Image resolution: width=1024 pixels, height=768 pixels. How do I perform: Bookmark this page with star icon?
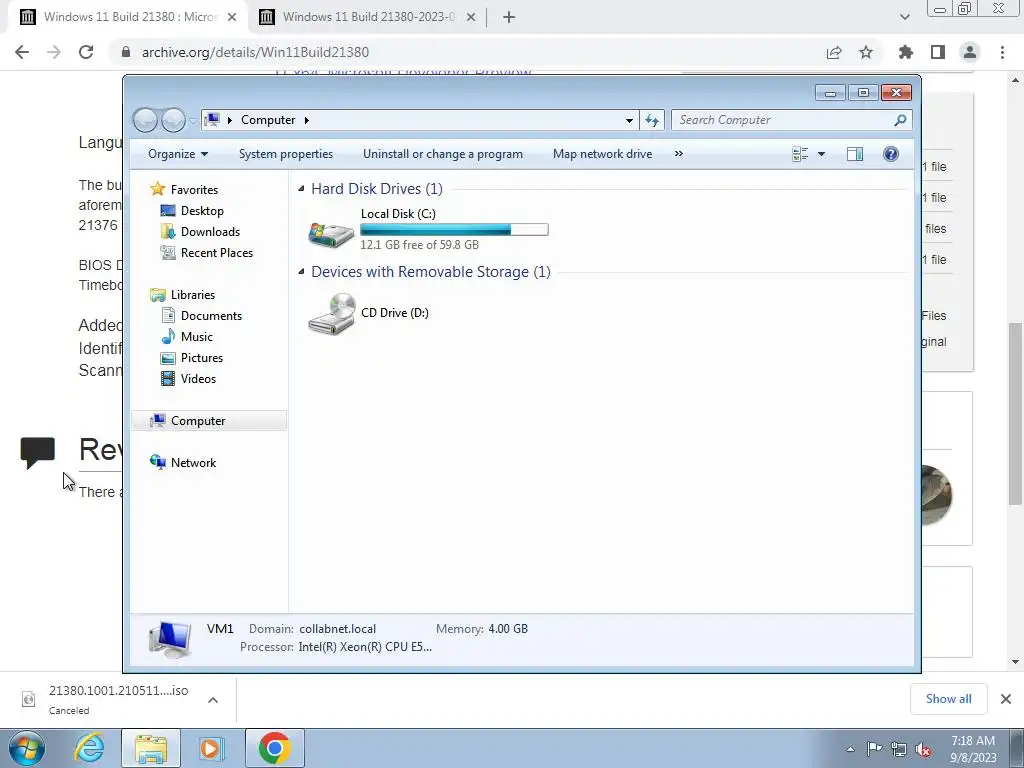[866, 52]
